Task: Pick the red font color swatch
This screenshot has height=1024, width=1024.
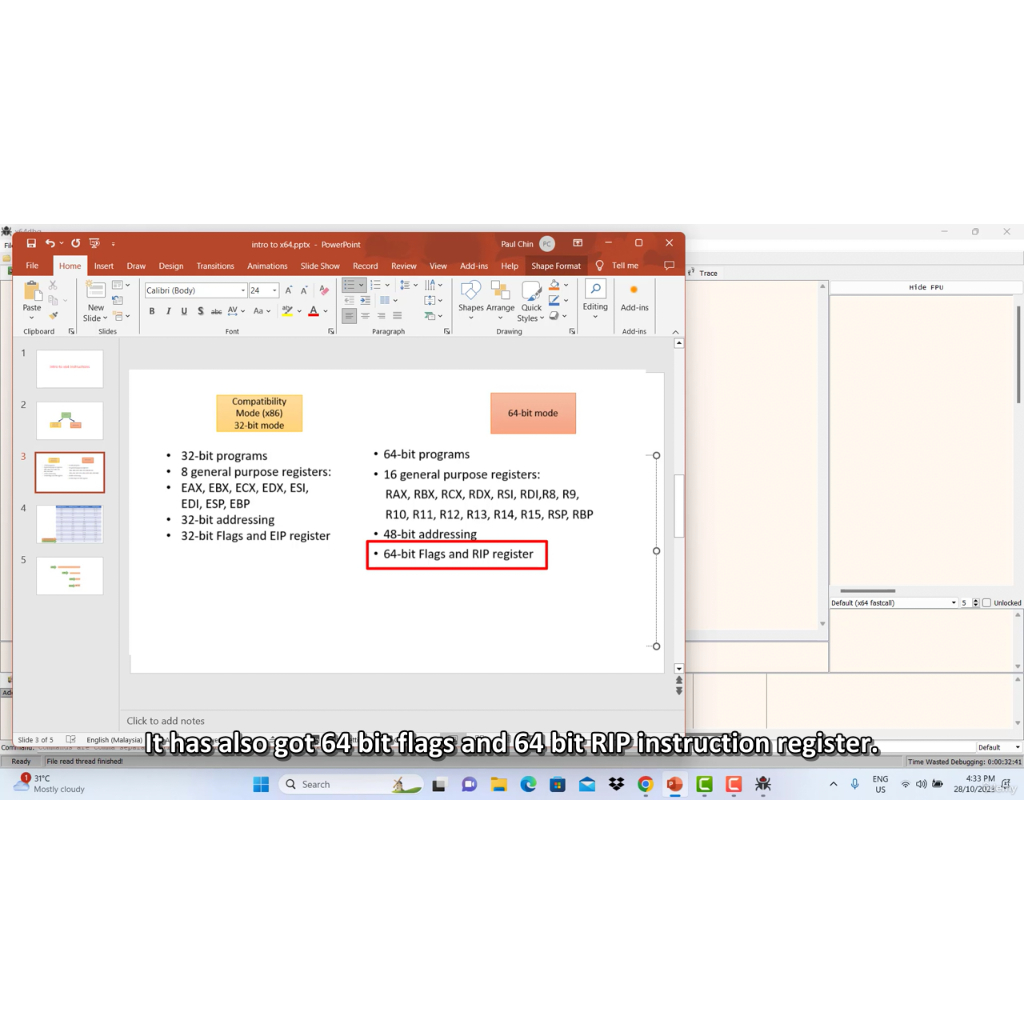Action: click(313, 311)
